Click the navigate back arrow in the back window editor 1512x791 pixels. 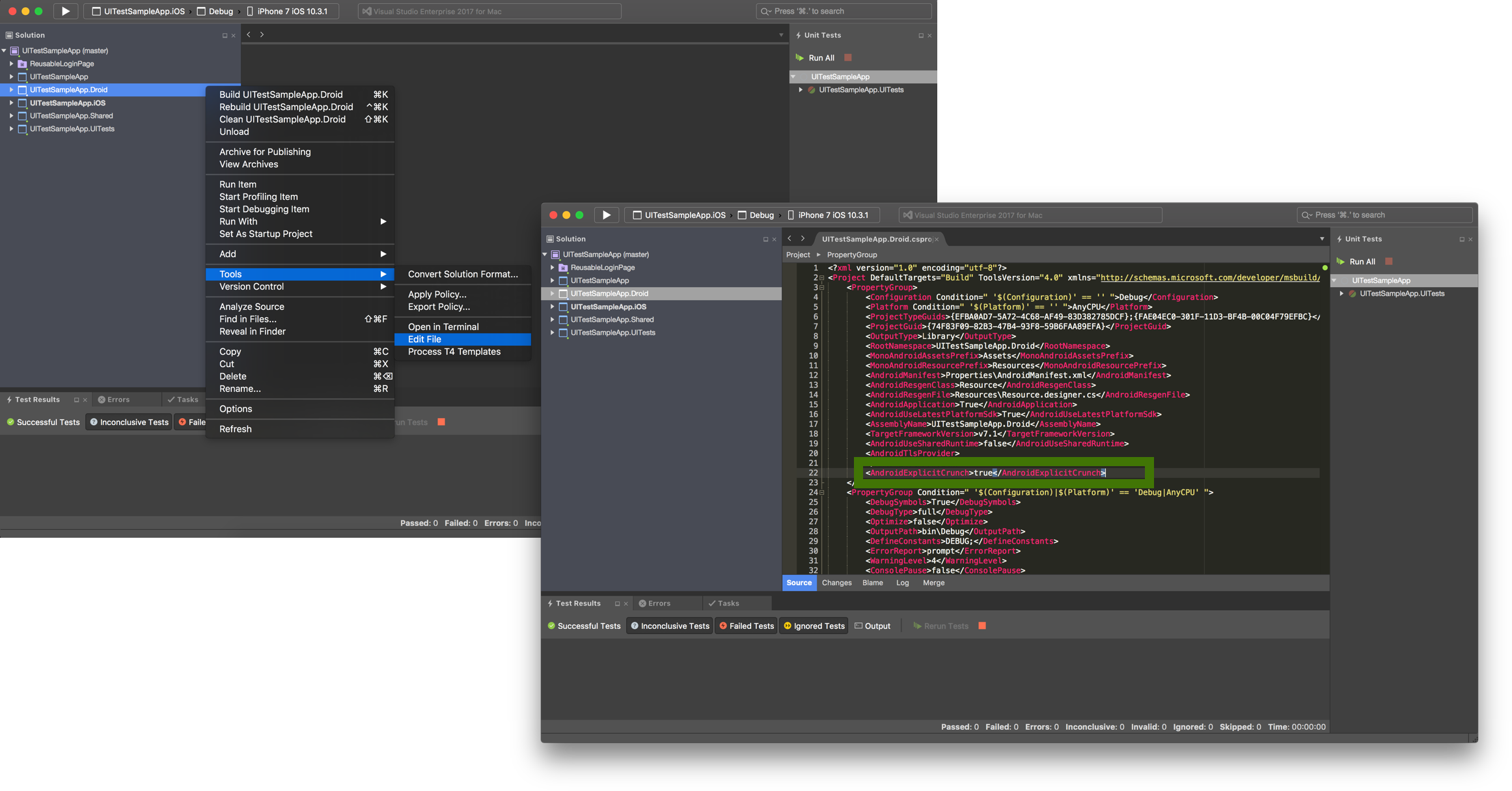pyautogui.click(x=249, y=35)
